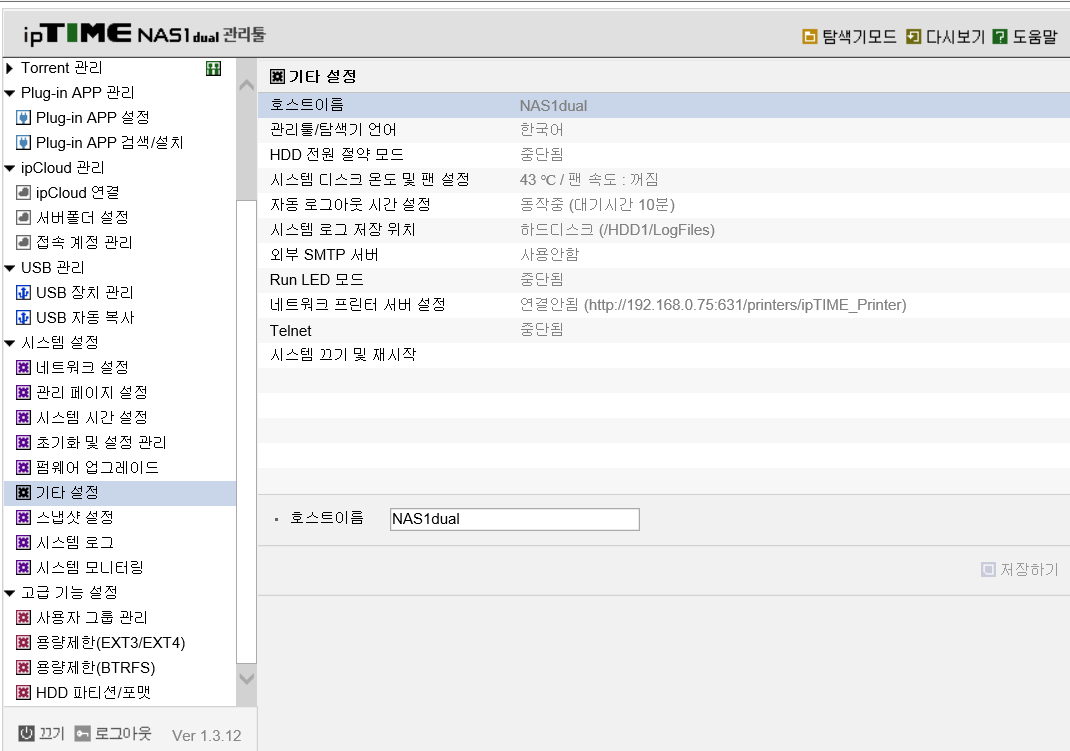Expand the Torrent 관리 tree arrow
Screen dimensions: 1070x751
click(x=10, y=68)
